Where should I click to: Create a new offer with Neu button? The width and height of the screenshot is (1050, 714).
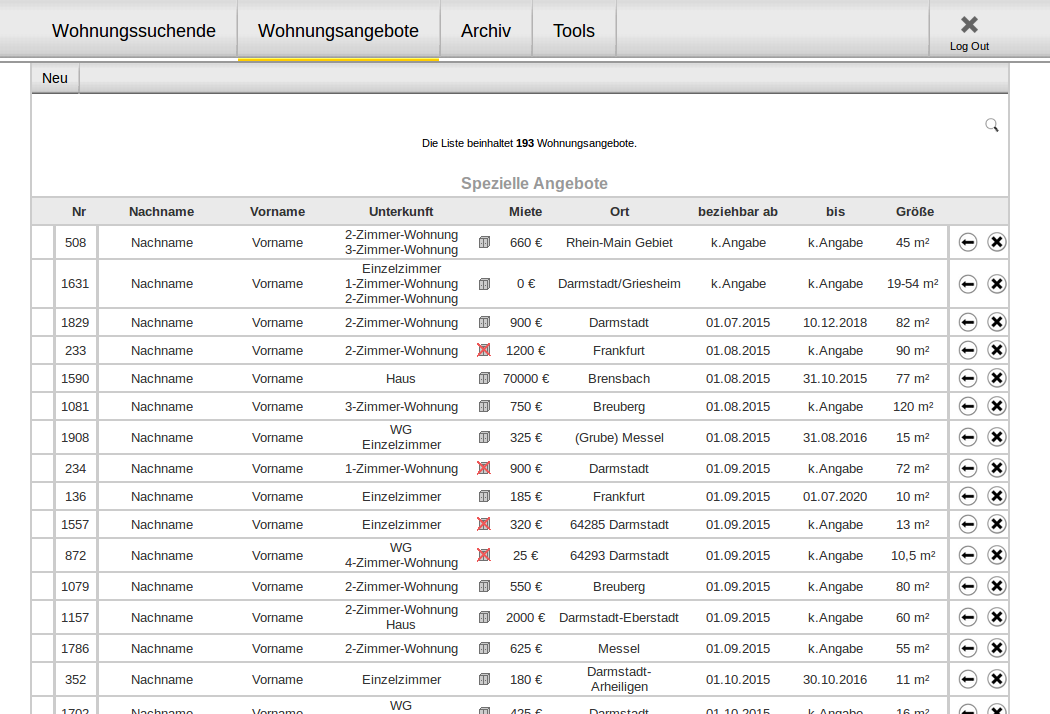pyautogui.click(x=55, y=78)
